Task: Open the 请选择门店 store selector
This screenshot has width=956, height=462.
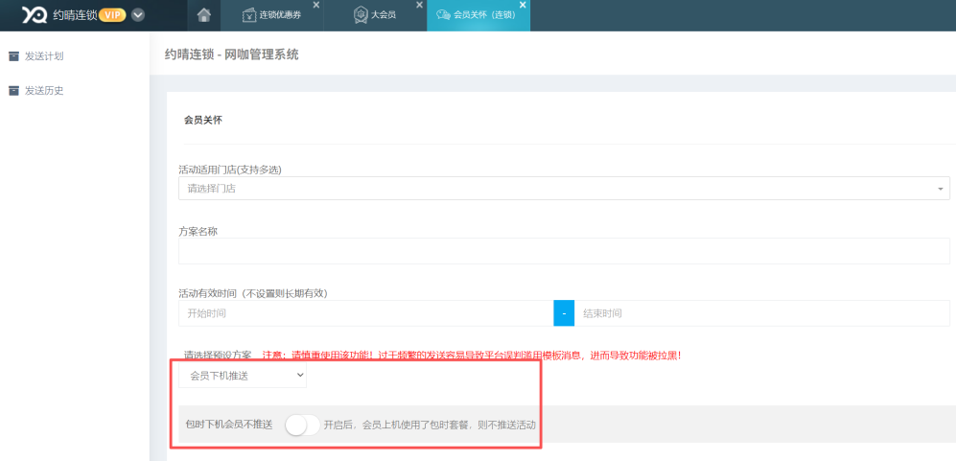Action: (x=564, y=188)
